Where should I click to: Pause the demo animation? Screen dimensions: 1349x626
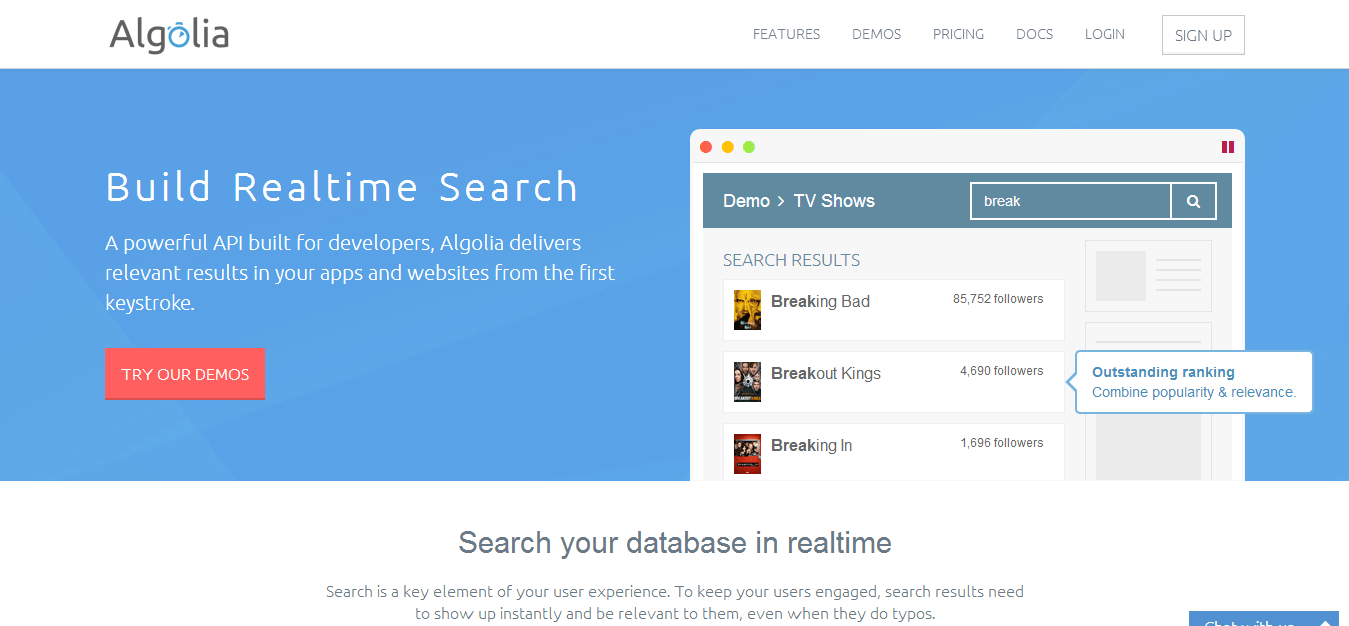pyautogui.click(x=1227, y=147)
